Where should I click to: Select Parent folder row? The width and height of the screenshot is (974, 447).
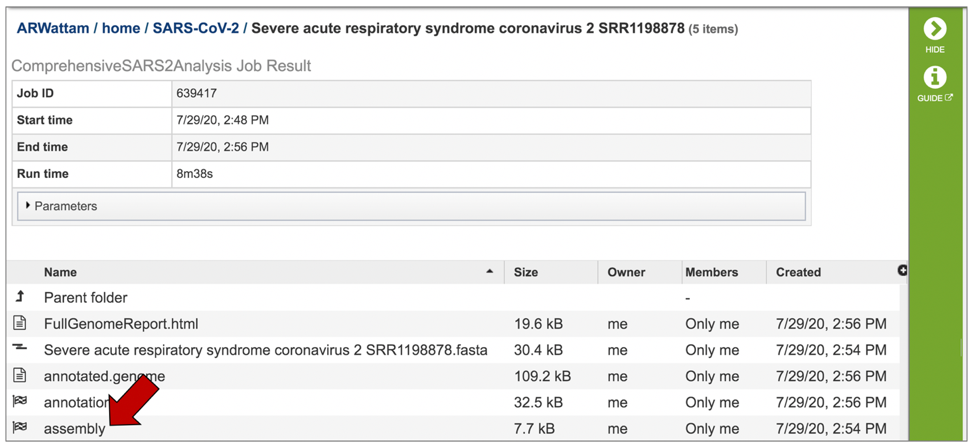click(x=86, y=298)
